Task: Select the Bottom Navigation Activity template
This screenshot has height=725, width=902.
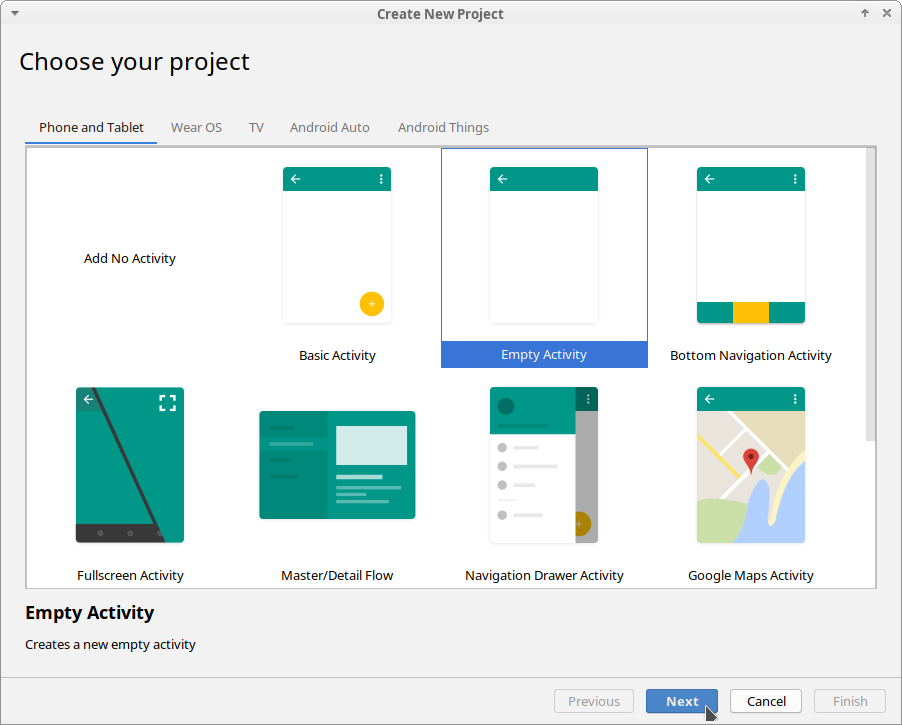Action: tap(750, 245)
